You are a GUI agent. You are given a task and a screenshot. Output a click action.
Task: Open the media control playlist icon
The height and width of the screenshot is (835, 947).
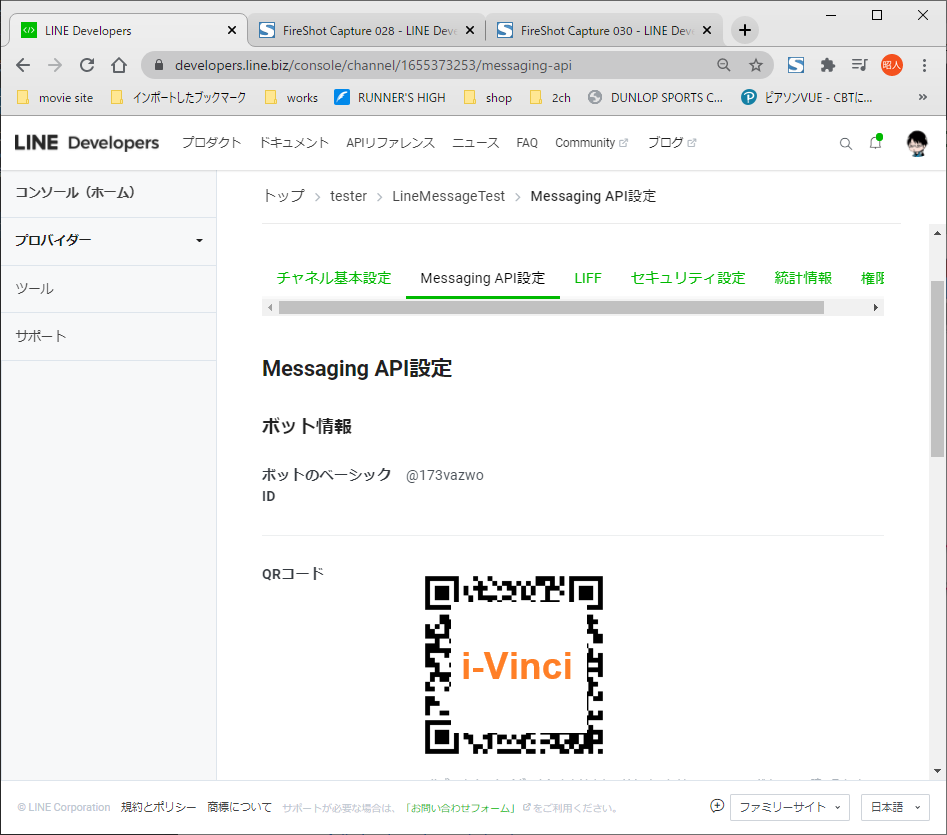(x=859, y=65)
